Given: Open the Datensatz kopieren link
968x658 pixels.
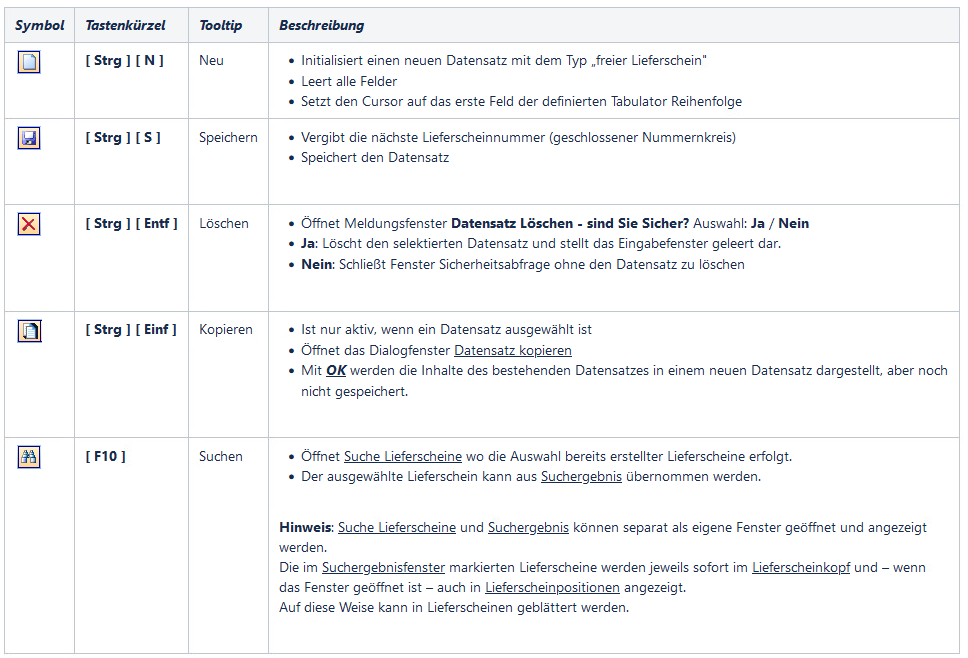Looking at the screenshot, I should (513, 350).
